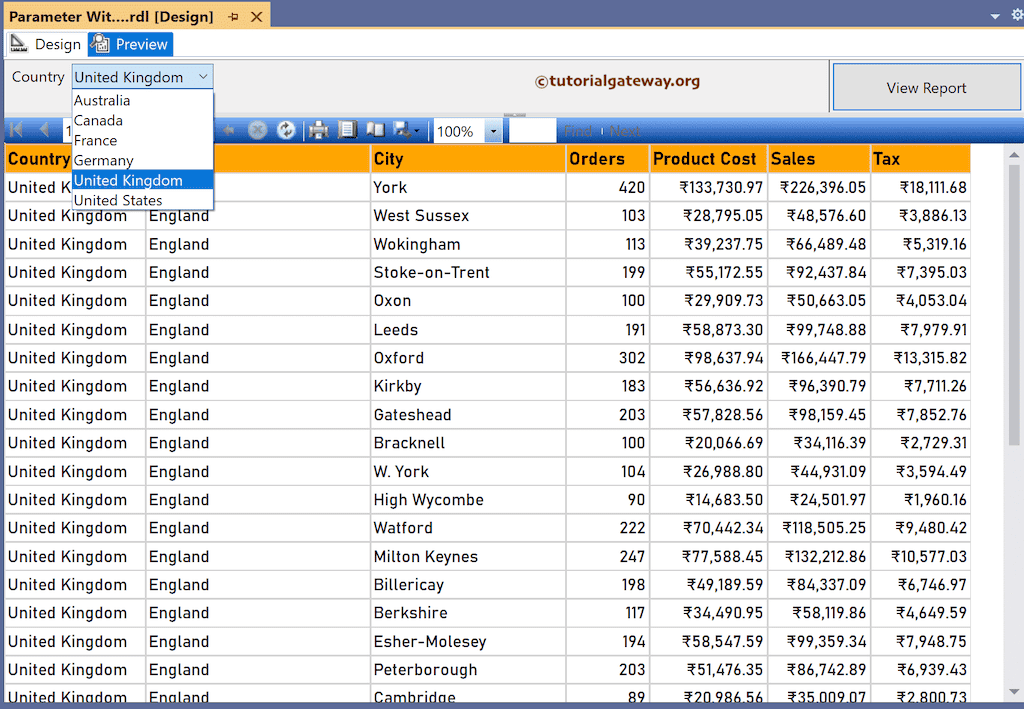The image size is (1024, 709).
Task: Choose United States from Country list
Action: 142,200
